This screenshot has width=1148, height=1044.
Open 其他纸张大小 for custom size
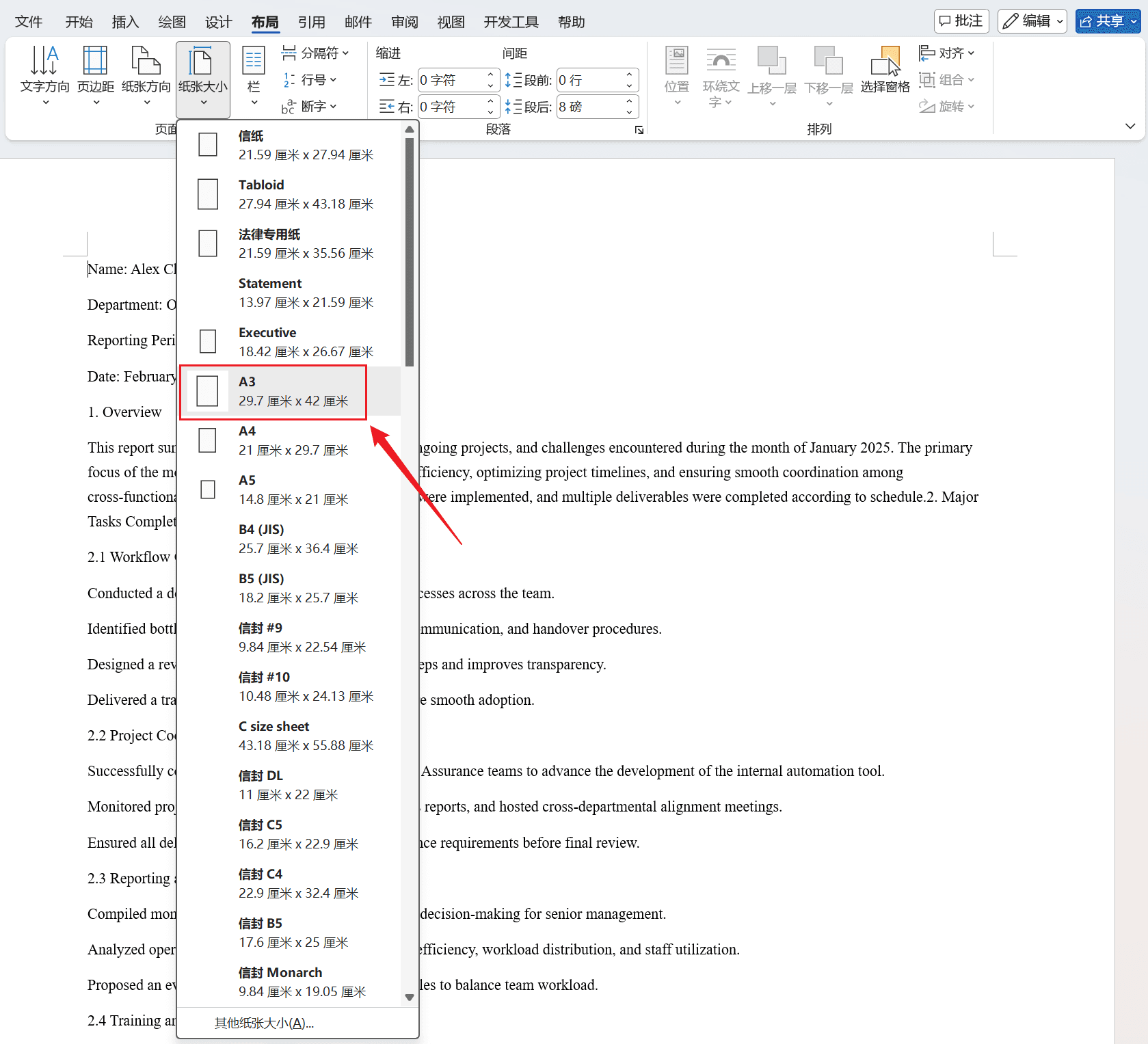[x=263, y=1022]
